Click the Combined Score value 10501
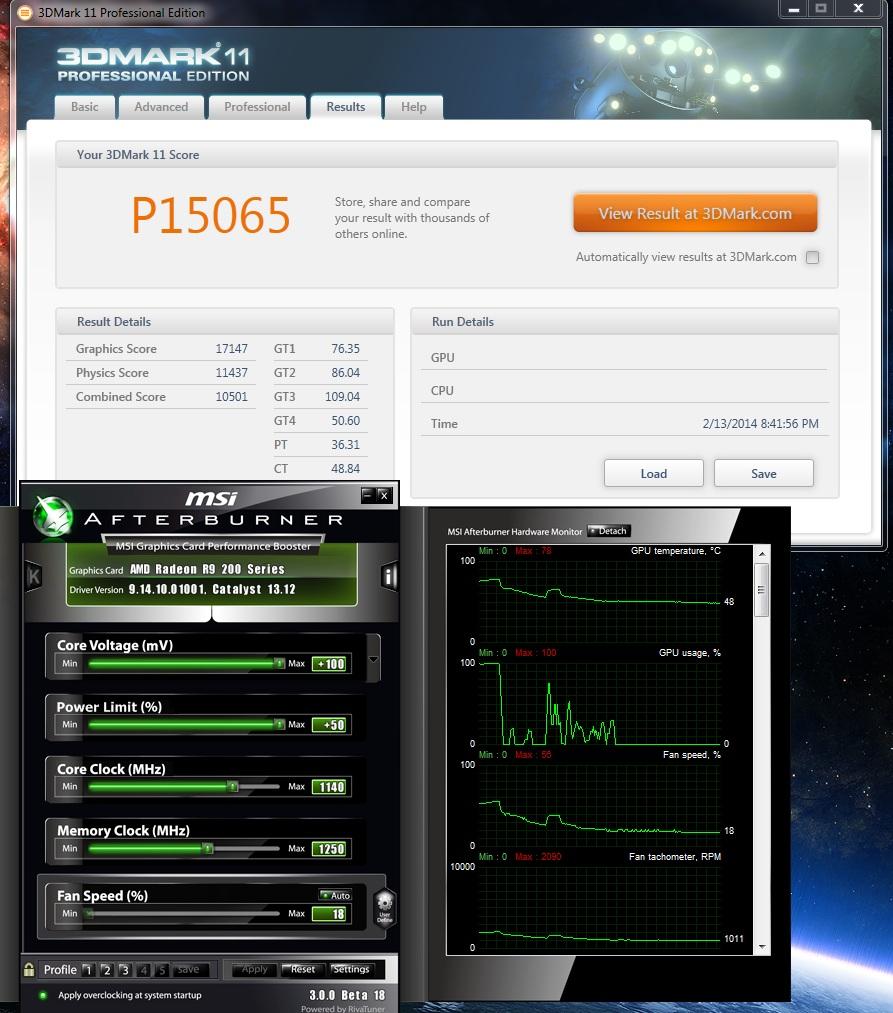 click(x=231, y=397)
